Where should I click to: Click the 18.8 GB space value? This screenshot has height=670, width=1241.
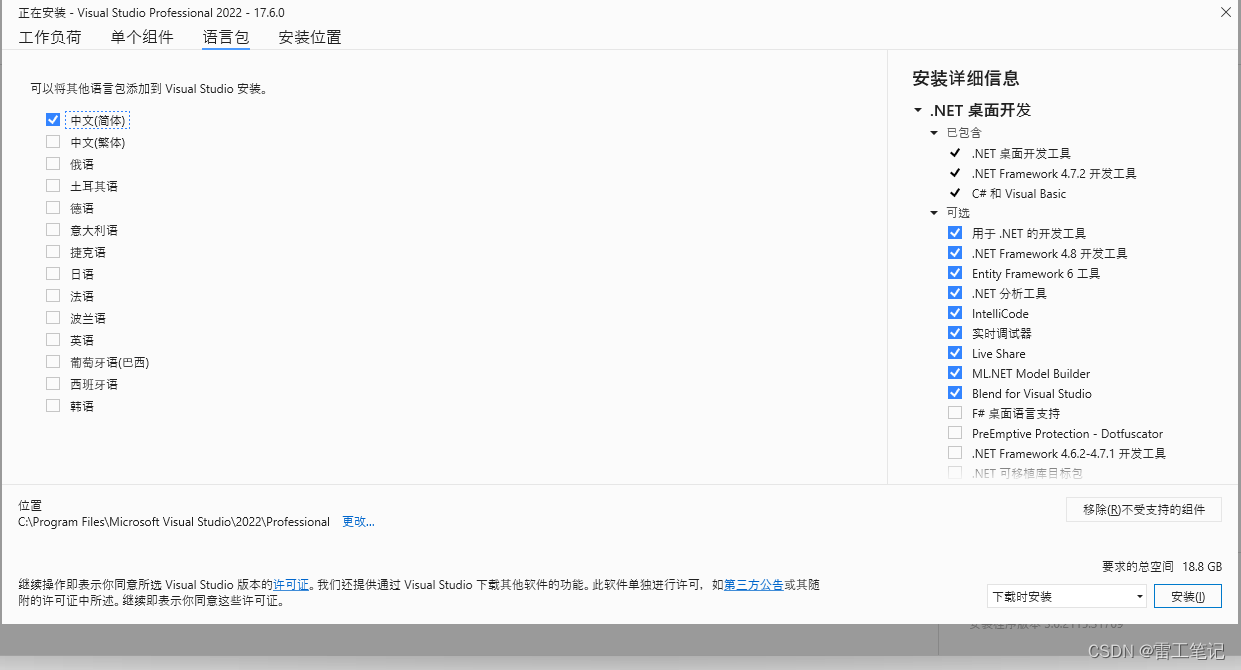pos(1202,566)
